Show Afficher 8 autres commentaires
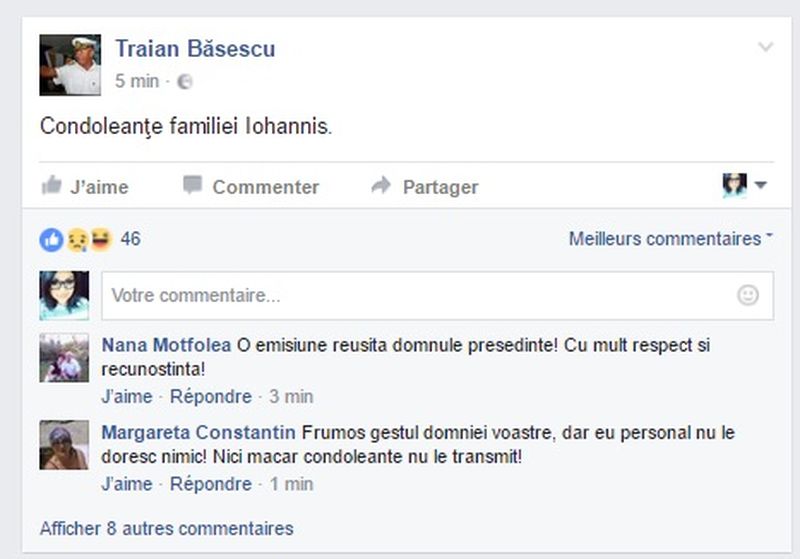800x559 pixels. coord(166,528)
